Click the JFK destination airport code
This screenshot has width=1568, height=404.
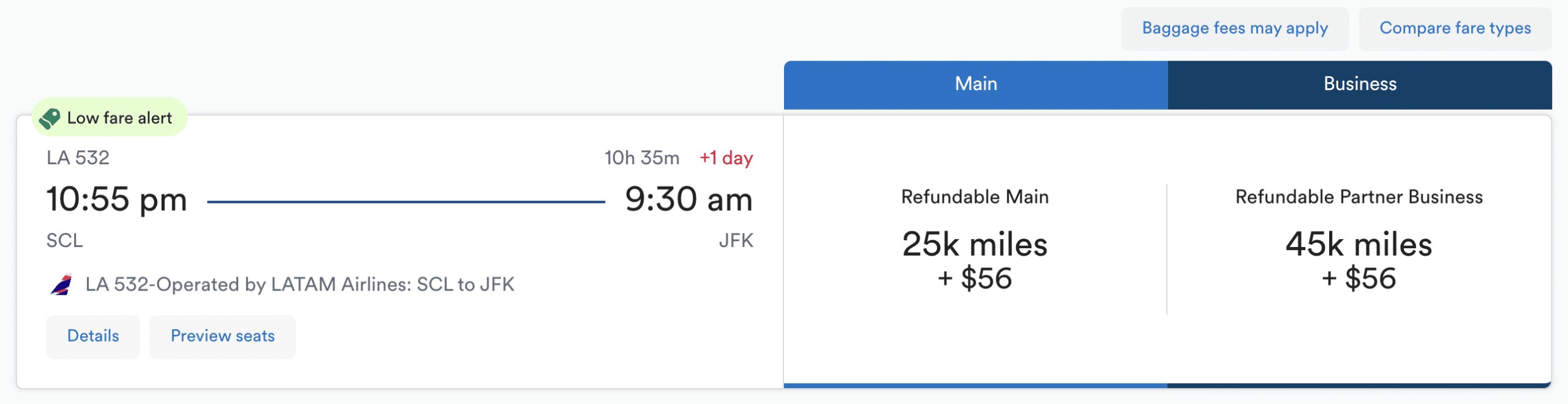click(736, 240)
